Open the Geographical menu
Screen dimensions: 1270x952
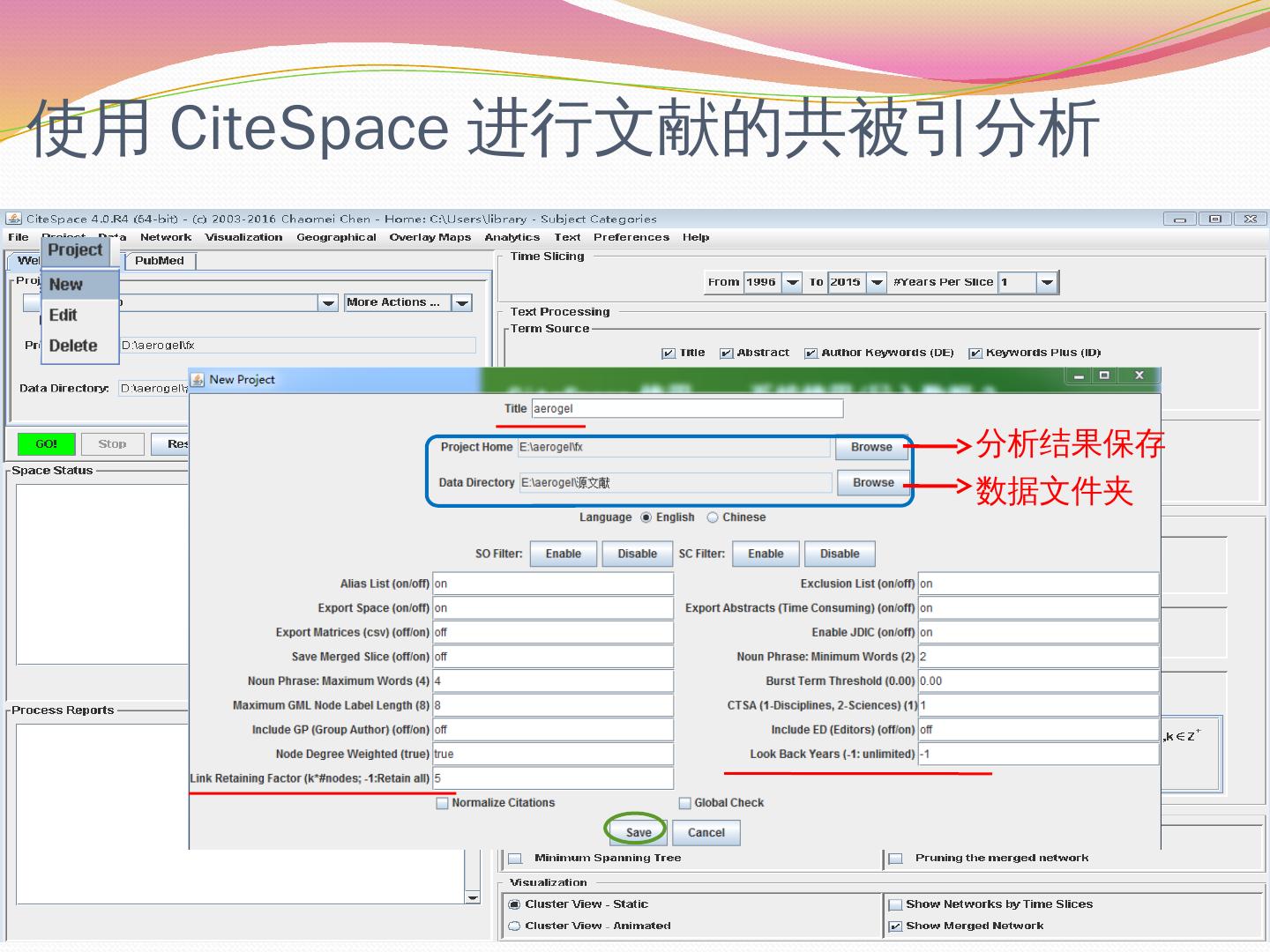coord(336,237)
